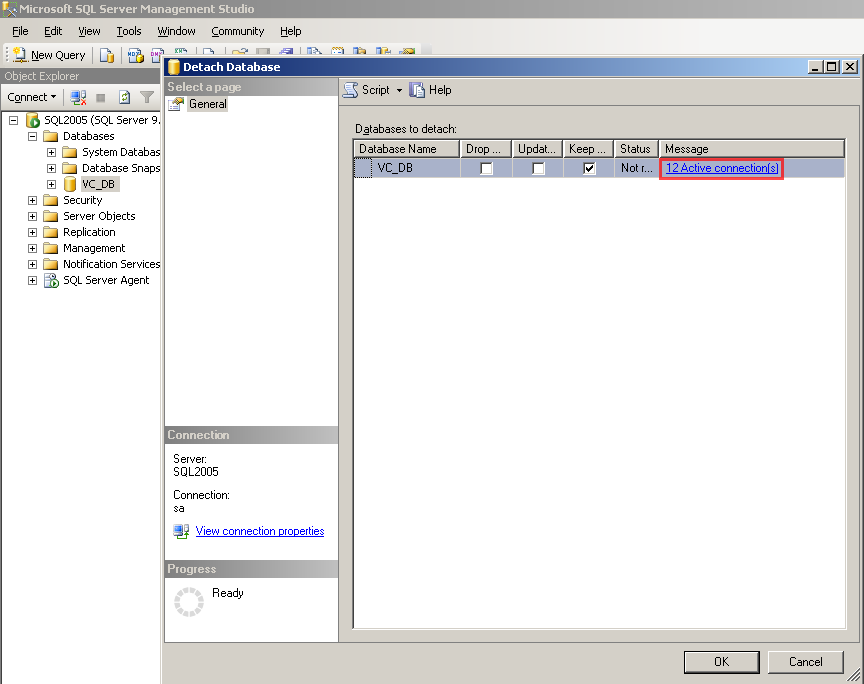Click the New Query toolbar button
Screen dimensions: 864x684
click(48, 55)
